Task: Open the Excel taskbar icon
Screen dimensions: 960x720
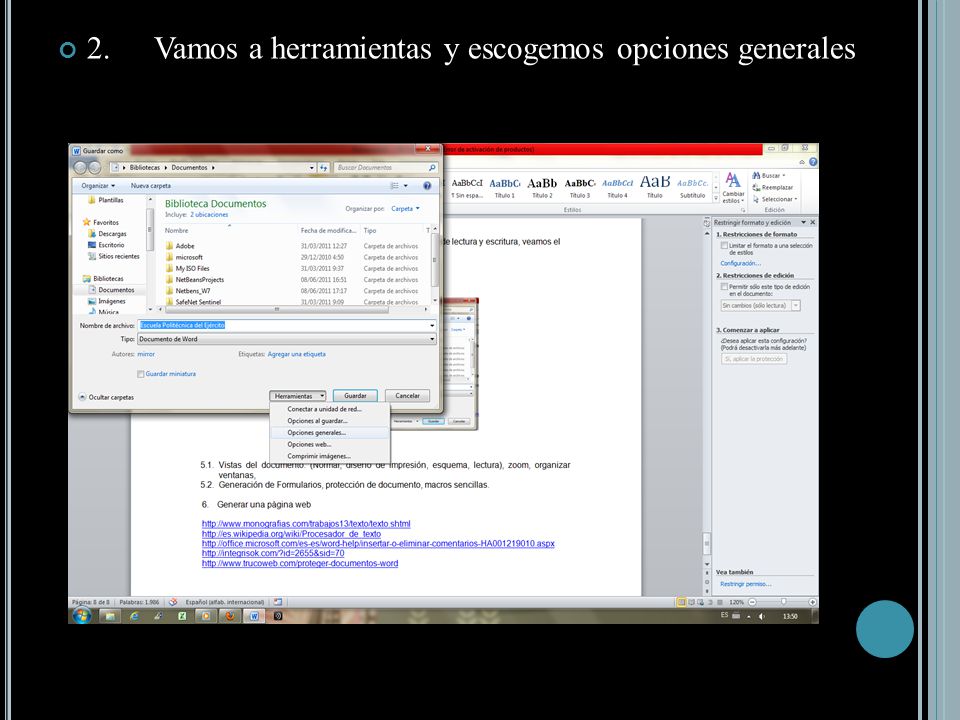Action: click(182, 616)
